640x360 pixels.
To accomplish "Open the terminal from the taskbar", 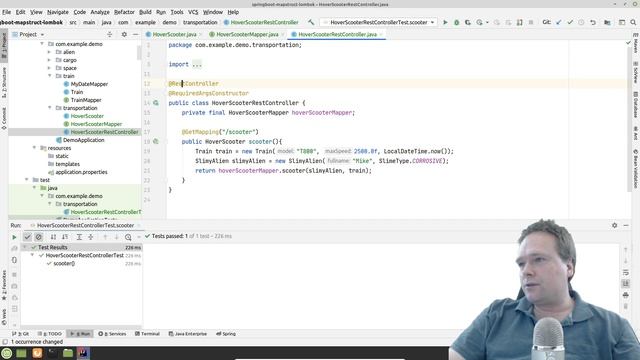I will click(52, 353).
